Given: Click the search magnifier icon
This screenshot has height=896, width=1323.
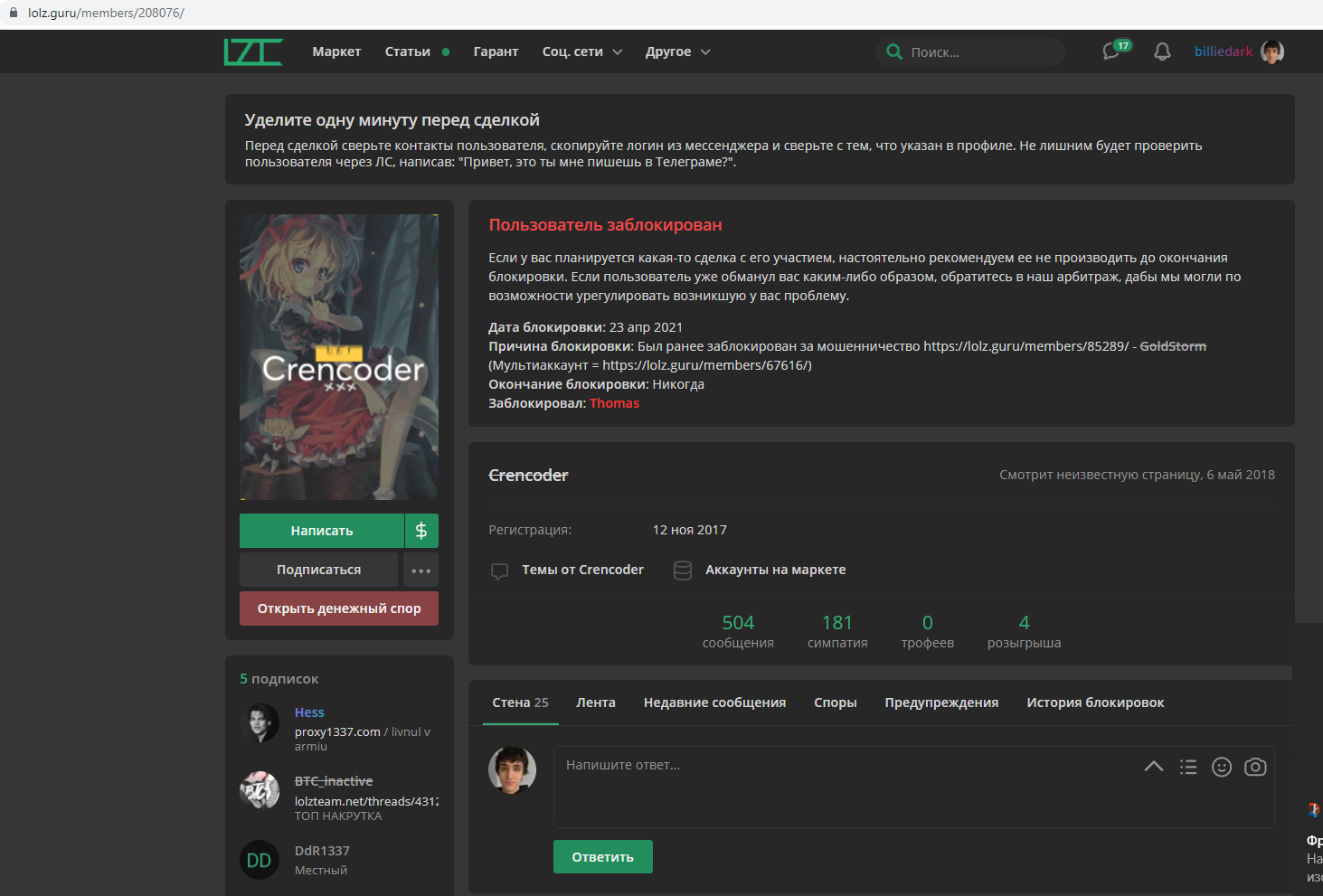Looking at the screenshot, I should click(x=894, y=52).
